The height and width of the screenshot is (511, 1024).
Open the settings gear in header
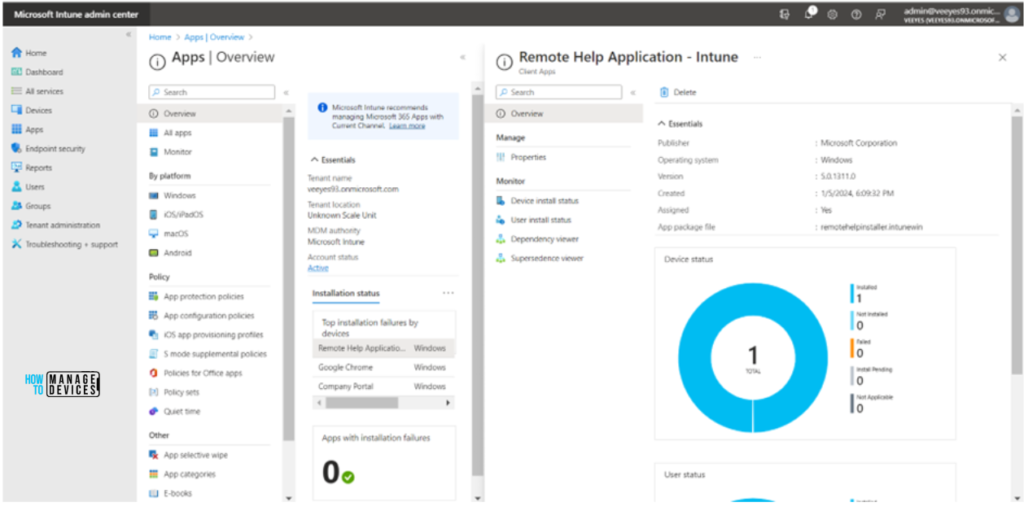(832, 14)
